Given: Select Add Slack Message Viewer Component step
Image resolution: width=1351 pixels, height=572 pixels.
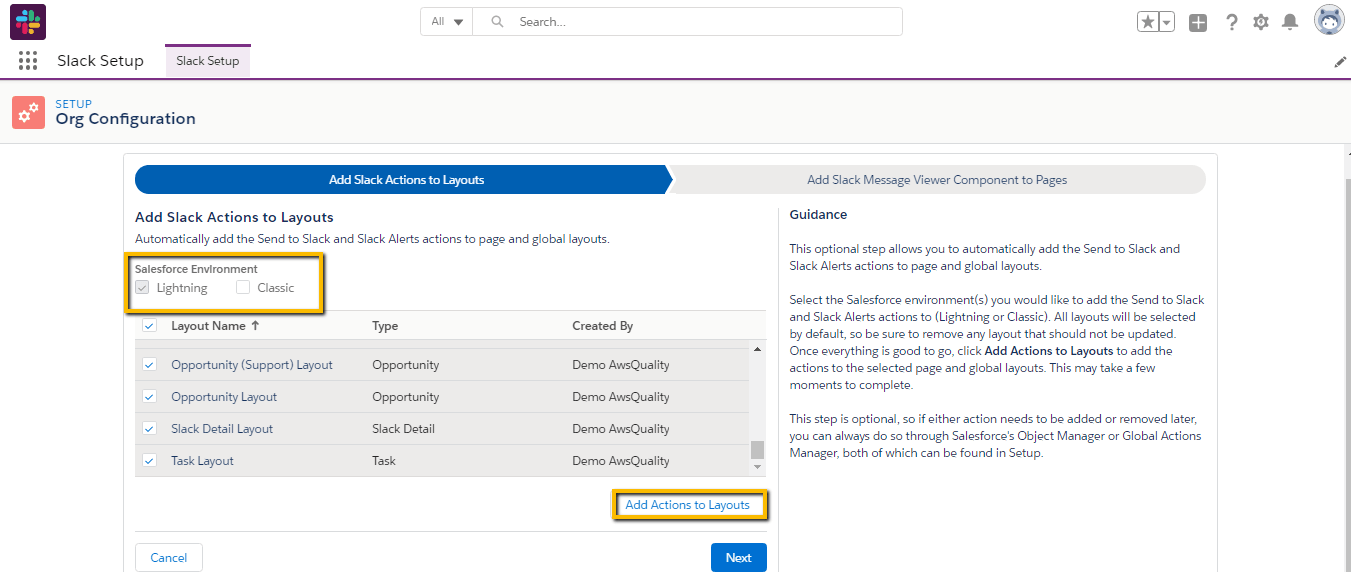Looking at the screenshot, I should point(936,180).
